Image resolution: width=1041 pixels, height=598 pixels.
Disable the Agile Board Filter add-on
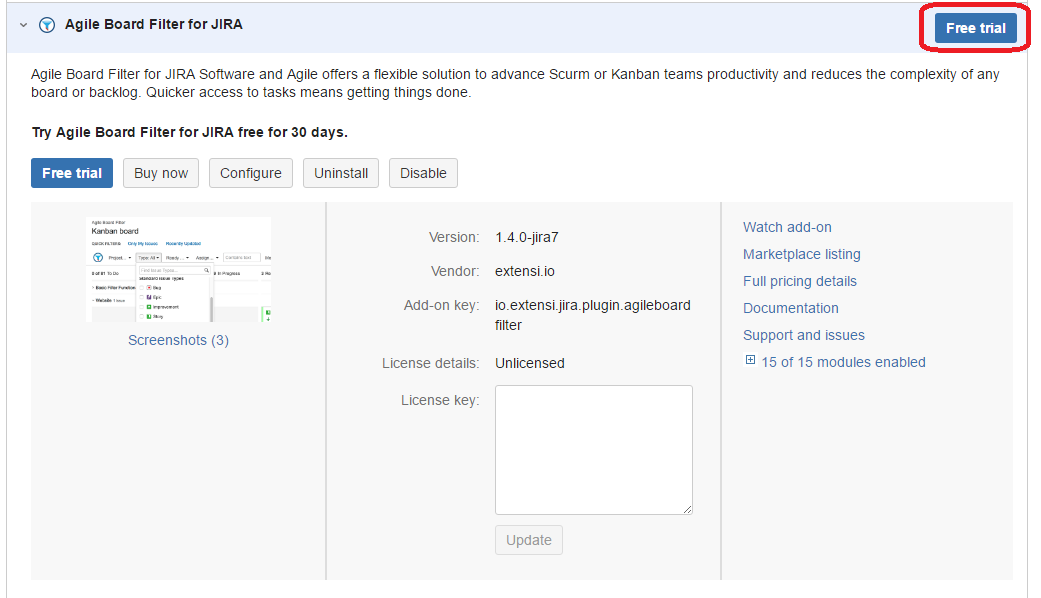(423, 173)
